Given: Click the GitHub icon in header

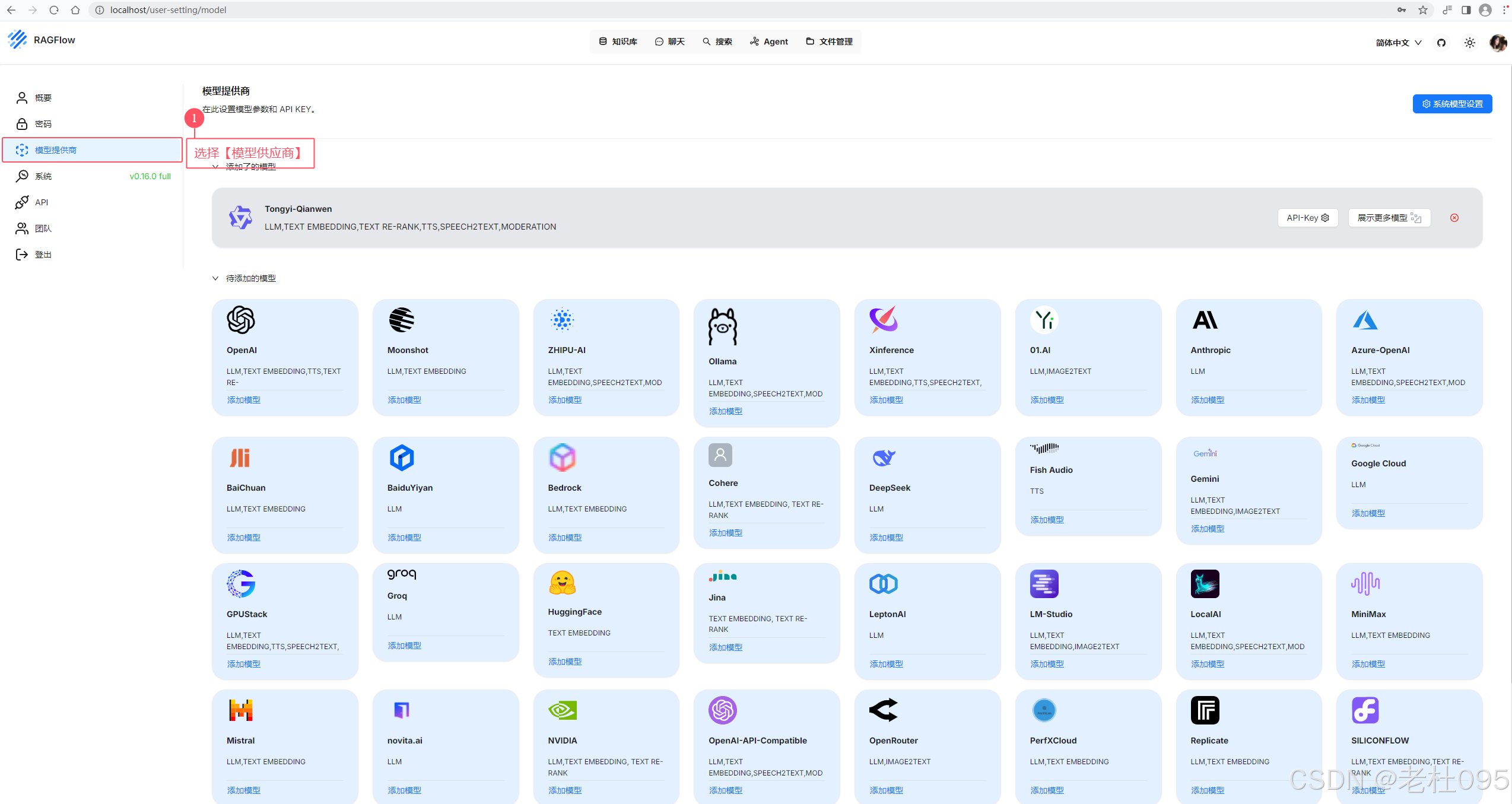Looking at the screenshot, I should [1441, 43].
